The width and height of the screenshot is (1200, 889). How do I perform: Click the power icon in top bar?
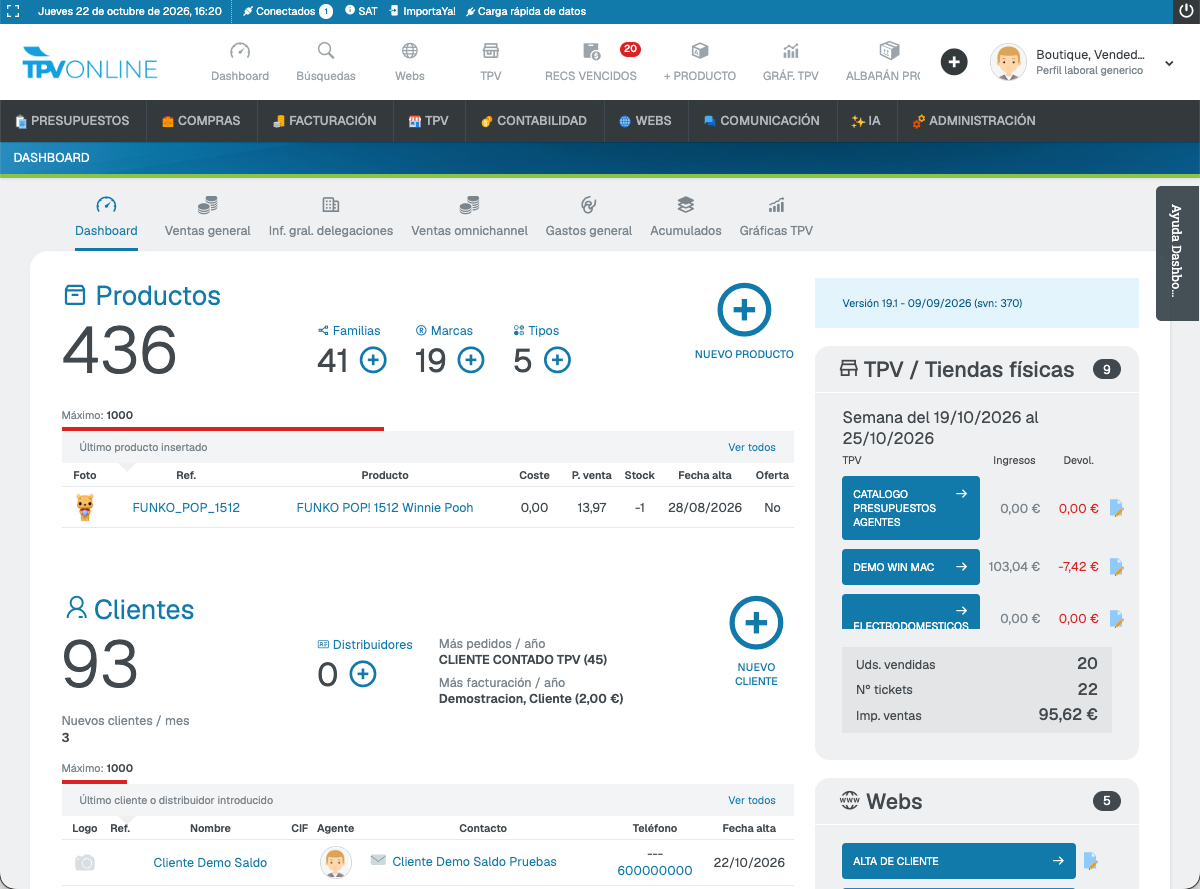(1186, 11)
